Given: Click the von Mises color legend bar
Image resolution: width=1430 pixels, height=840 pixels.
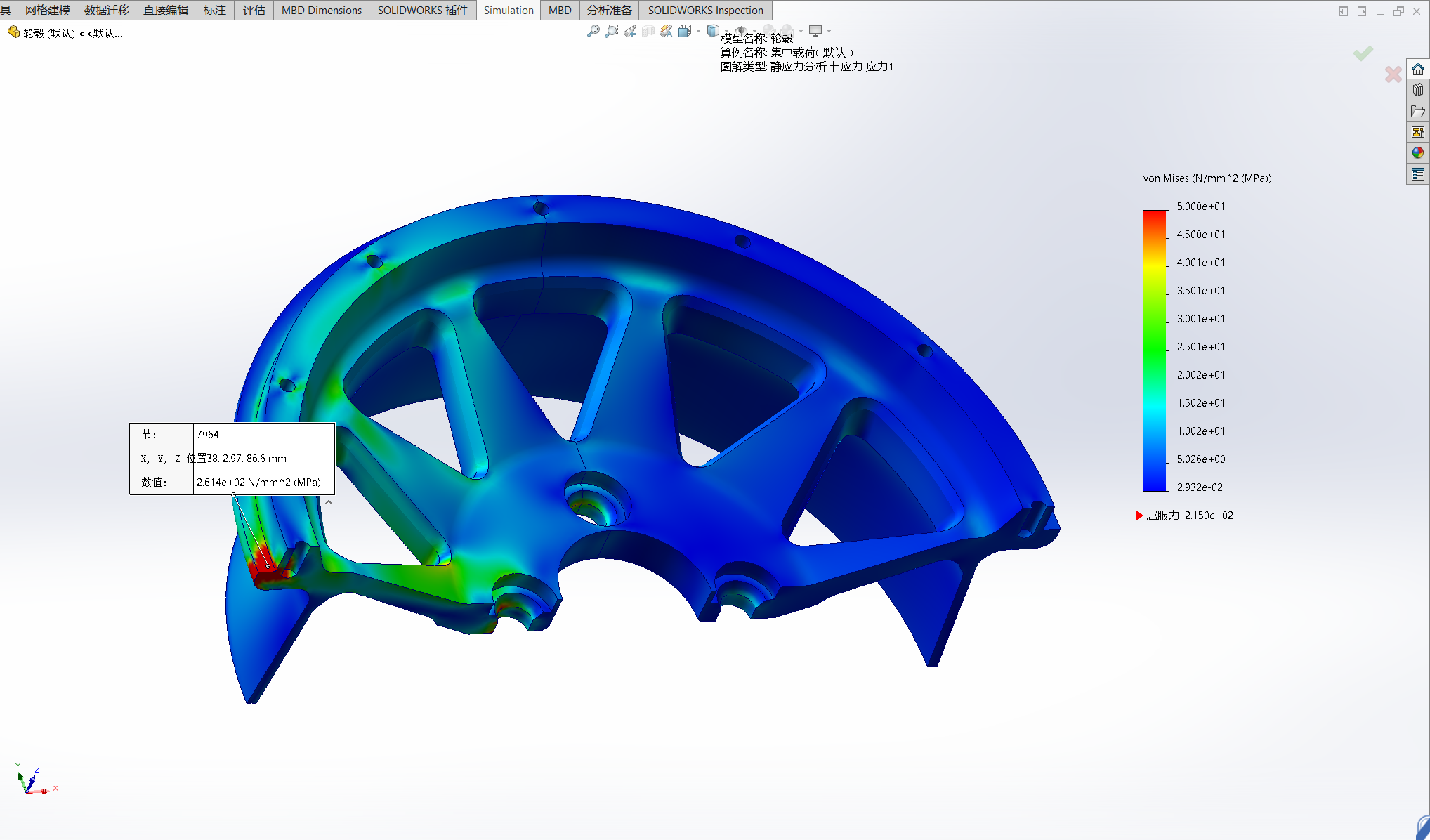Looking at the screenshot, I should coord(1155,350).
